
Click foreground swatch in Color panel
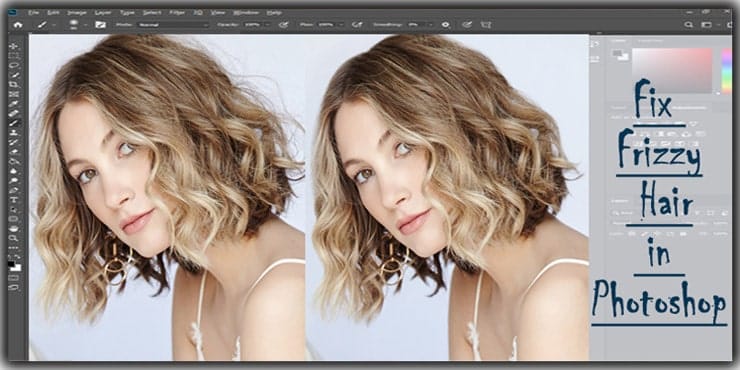click(x=617, y=53)
